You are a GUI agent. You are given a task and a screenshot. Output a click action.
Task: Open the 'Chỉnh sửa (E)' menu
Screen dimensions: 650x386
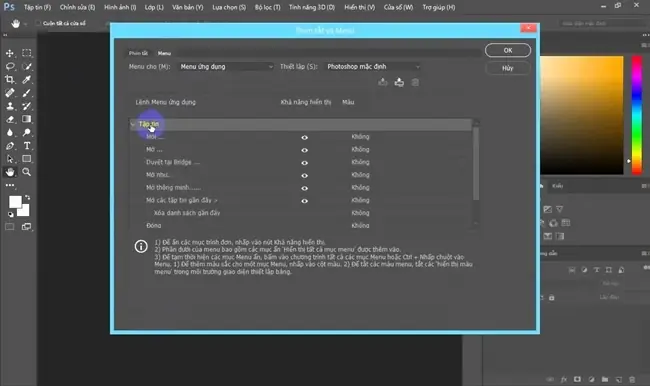pos(77,7)
